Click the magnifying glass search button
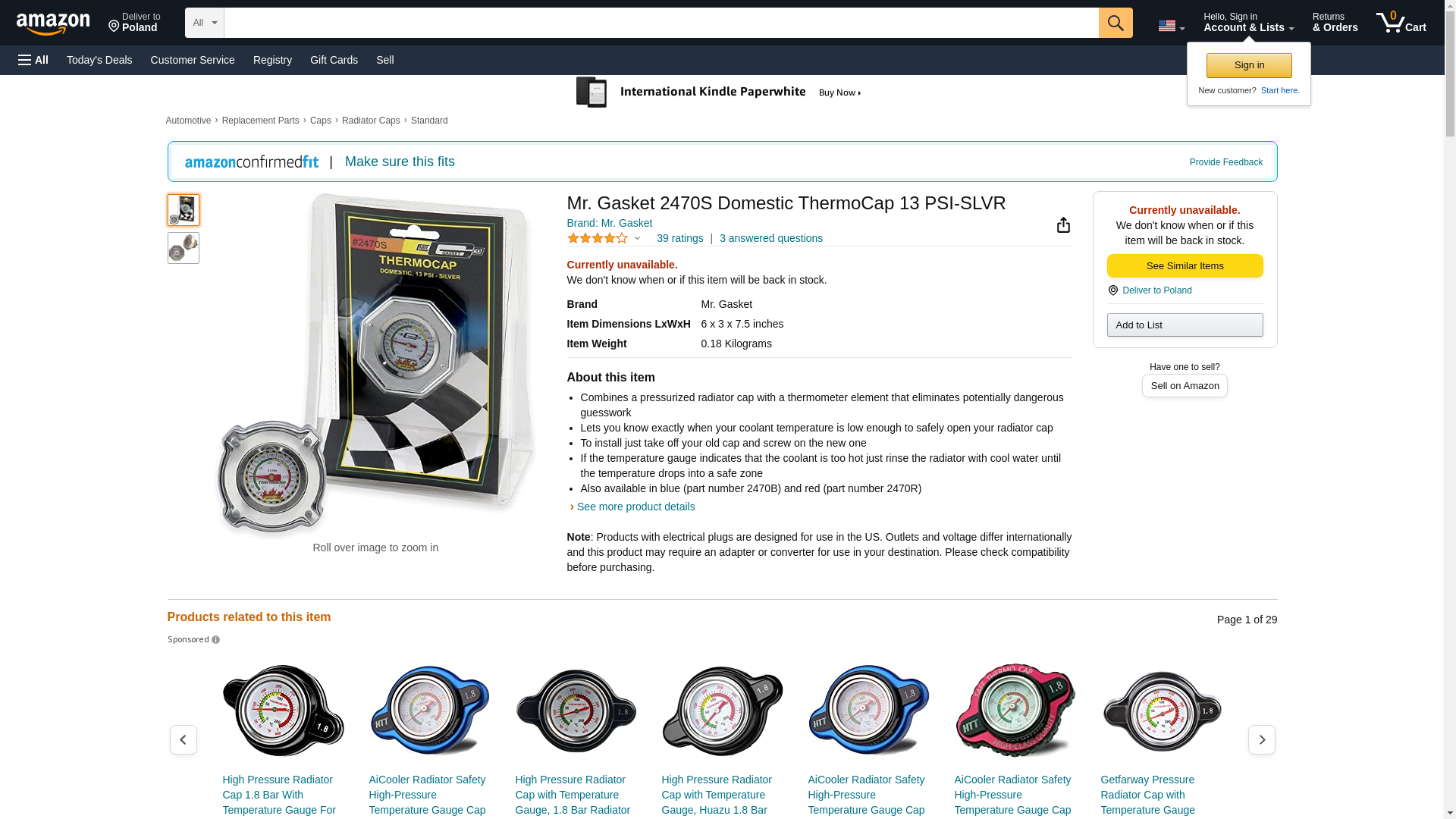Viewport: 1456px width, 819px height. tap(1116, 23)
